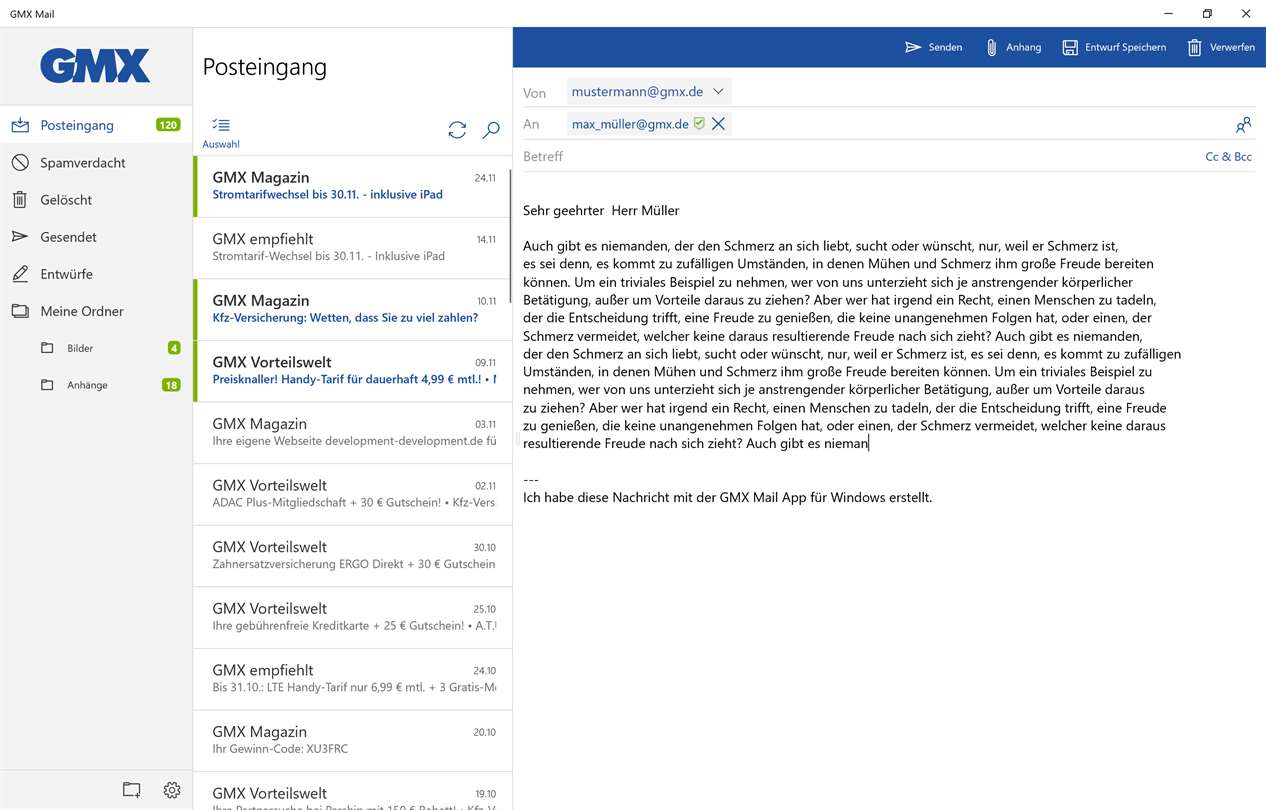This screenshot has height=810, width=1266.
Task: Open Zahnersatzversicherung ERGO mail from 30.10
Action: 352,555
